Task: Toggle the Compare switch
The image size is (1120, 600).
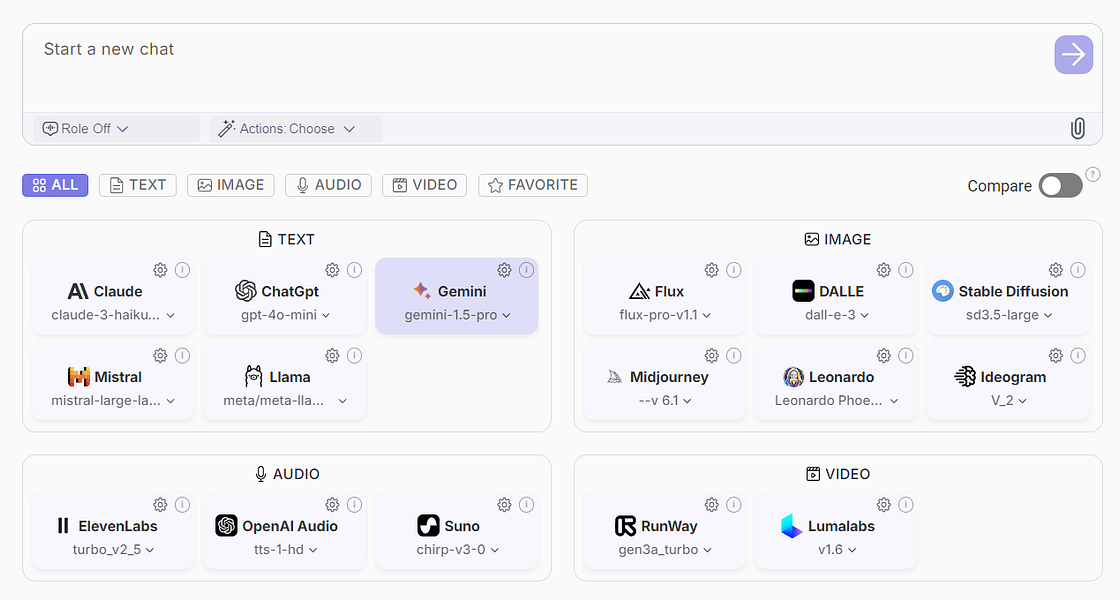Action: (x=1061, y=186)
